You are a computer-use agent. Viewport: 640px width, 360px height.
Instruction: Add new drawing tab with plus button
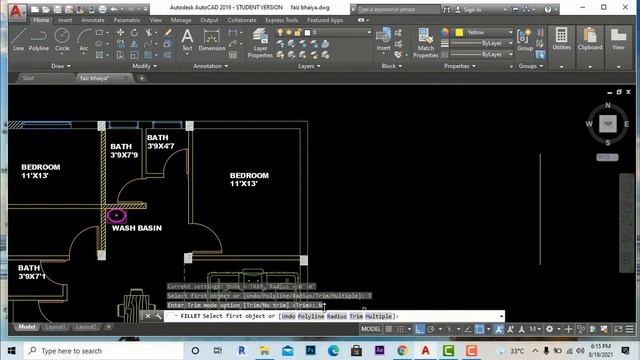[x=142, y=78]
